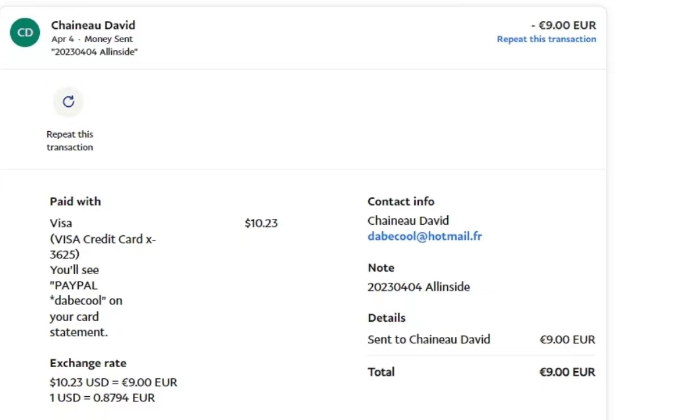Select the 1 USD = 0.8794 EUR rate
The height and width of the screenshot is (420, 675).
pyautogui.click(x=102, y=397)
